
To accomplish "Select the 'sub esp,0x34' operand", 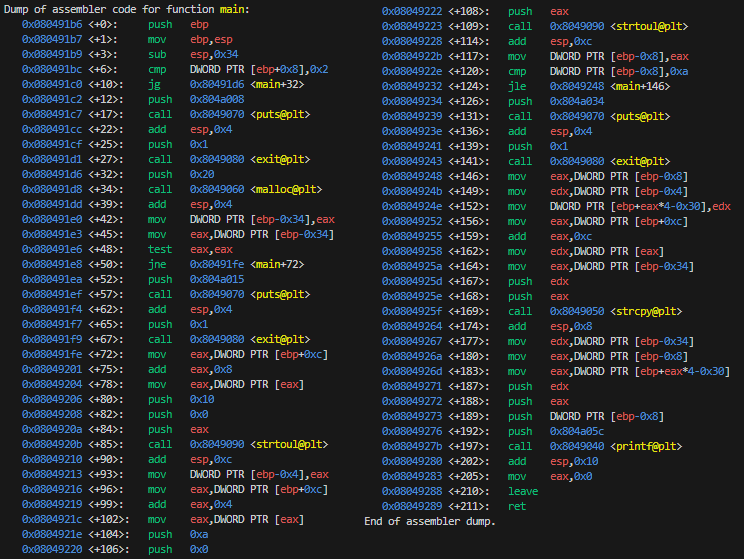I will point(215,54).
